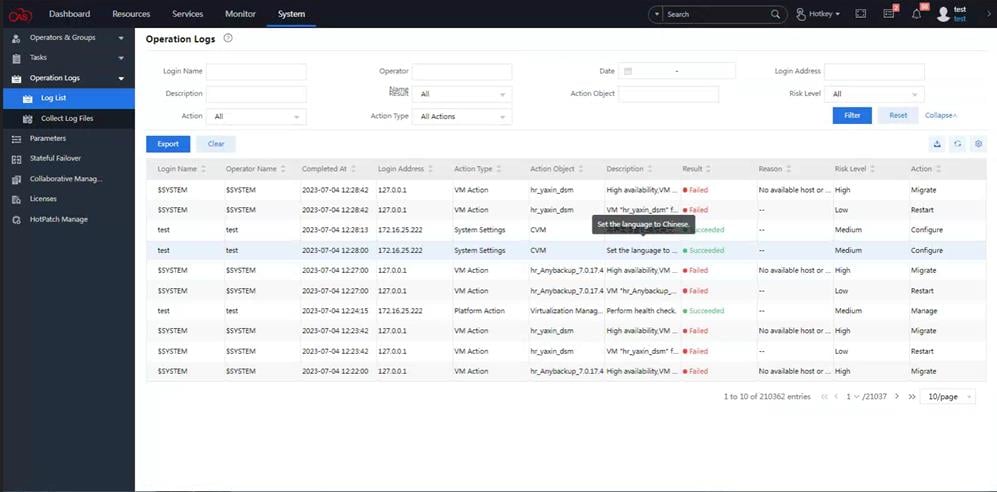Toggle fullscreen icon in top bar
The height and width of the screenshot is (492, 997).
click(860, 14)
